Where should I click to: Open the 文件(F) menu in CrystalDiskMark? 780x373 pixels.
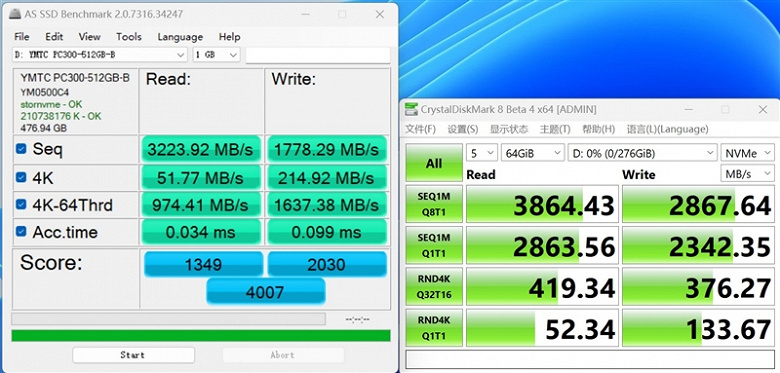(420, 129)
